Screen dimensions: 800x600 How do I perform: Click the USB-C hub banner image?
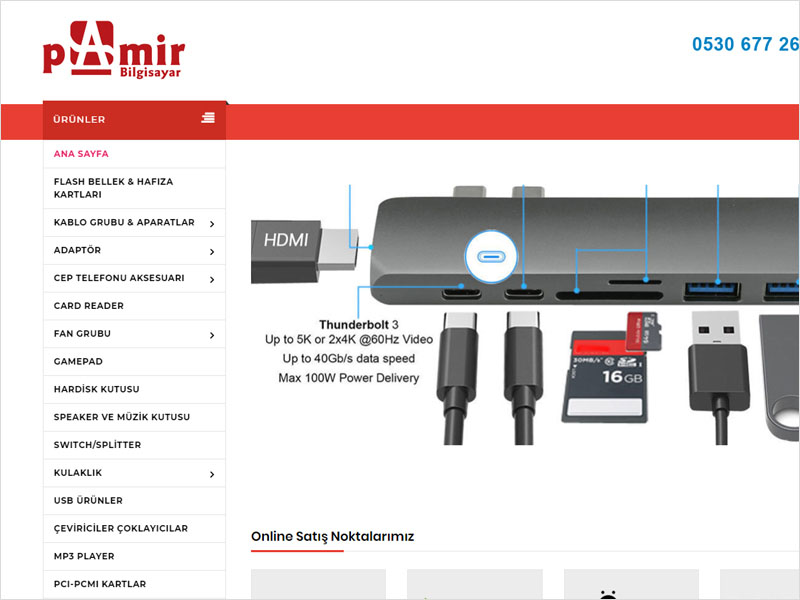click(524, 315)
